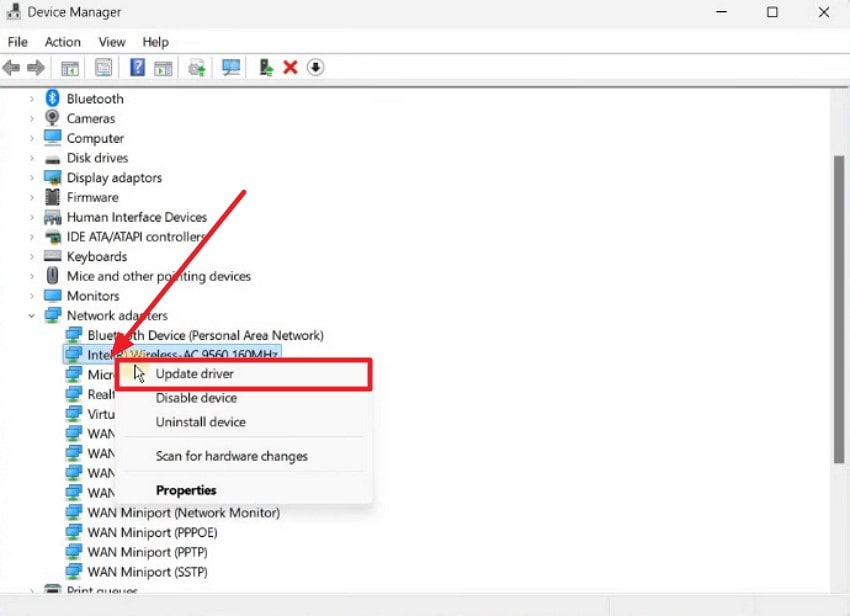
Task: Expand the Display adaptors tree node
Action: pyautogui.click(x=30, y=177)
